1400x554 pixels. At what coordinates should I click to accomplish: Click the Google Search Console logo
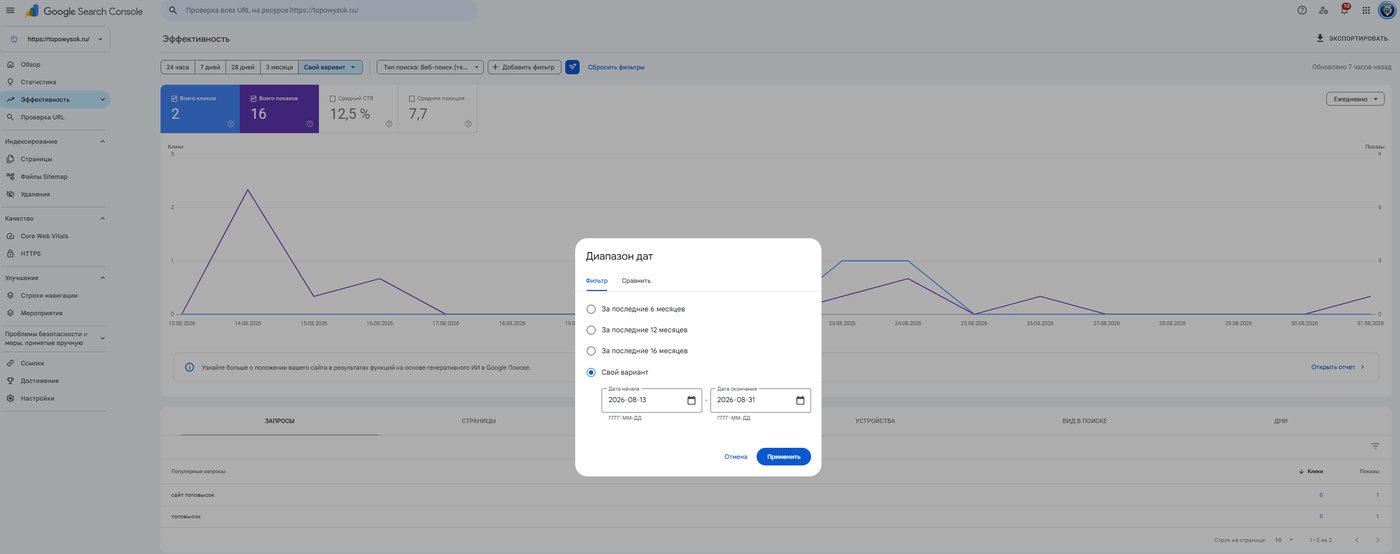(x=84, y=11)
